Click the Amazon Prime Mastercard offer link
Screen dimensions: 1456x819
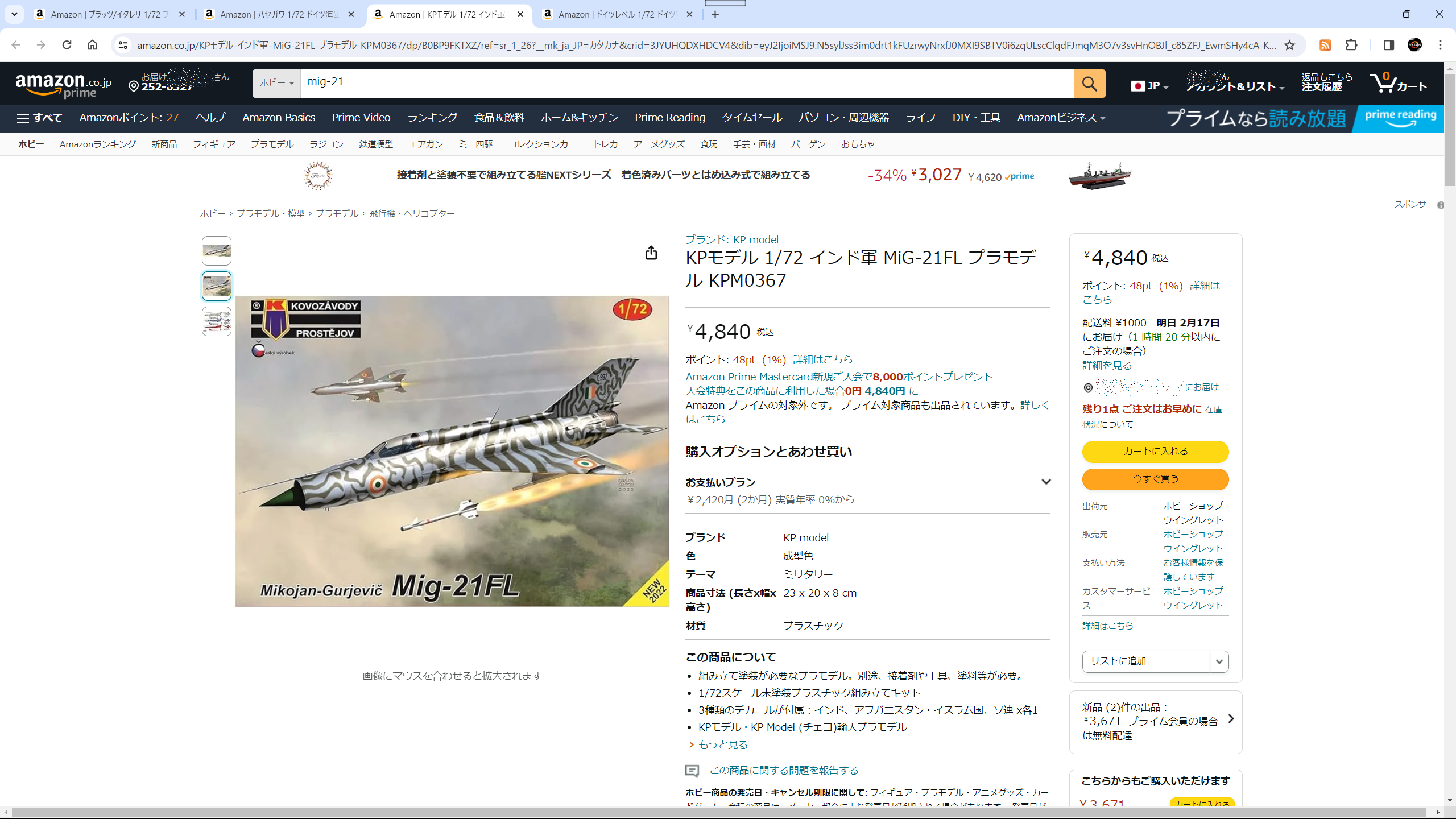[x=839, y=377]
